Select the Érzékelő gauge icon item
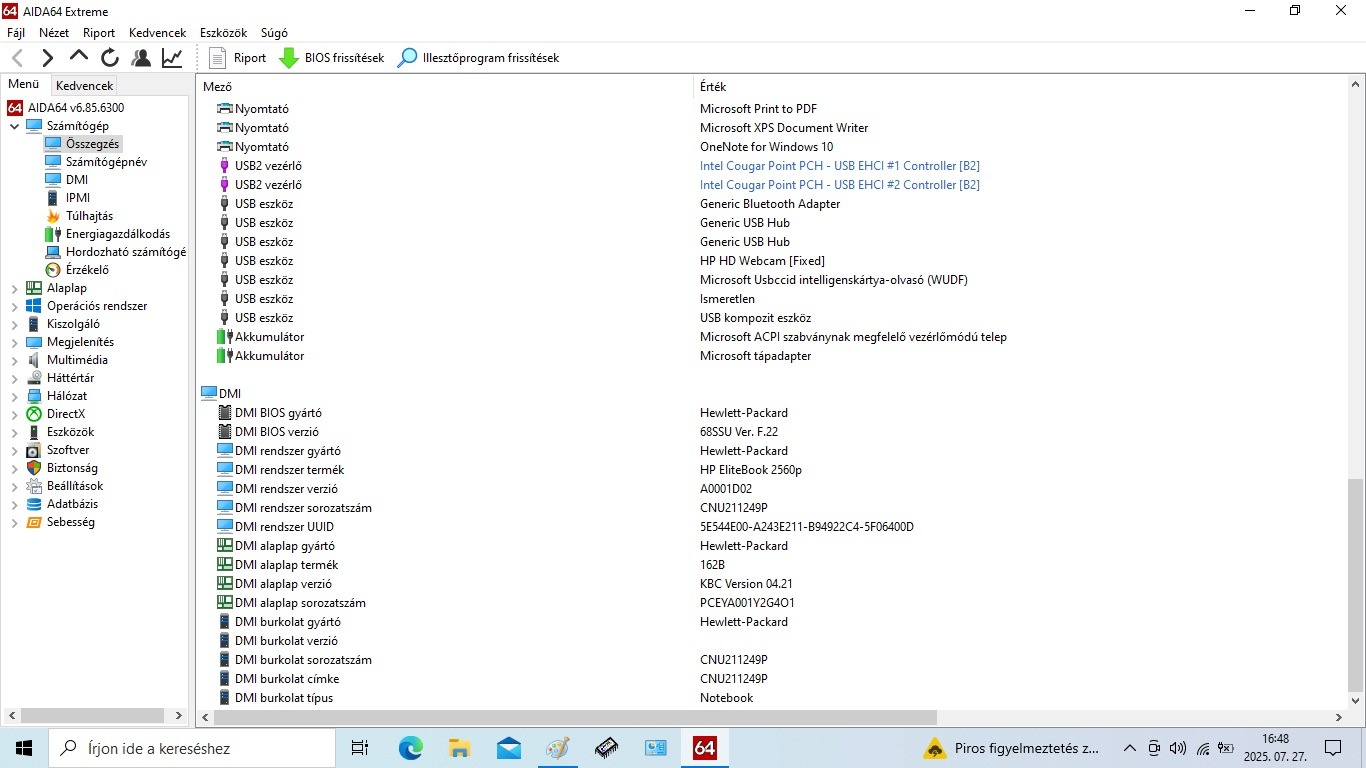Screen dimensions: 1366x768 [53, 270]
